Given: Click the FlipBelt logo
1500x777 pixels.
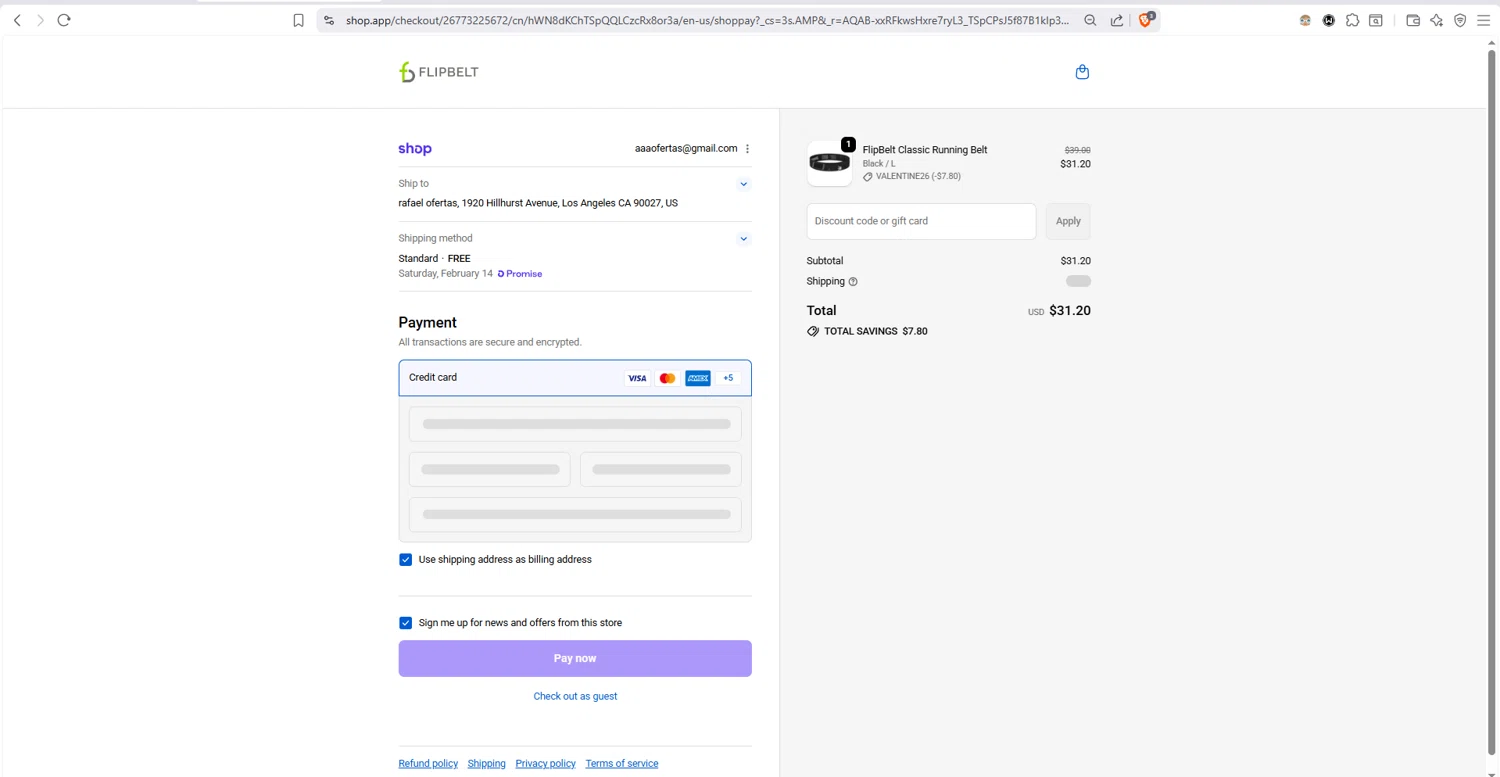Looking at the screenshot, I should pos(439,72).
